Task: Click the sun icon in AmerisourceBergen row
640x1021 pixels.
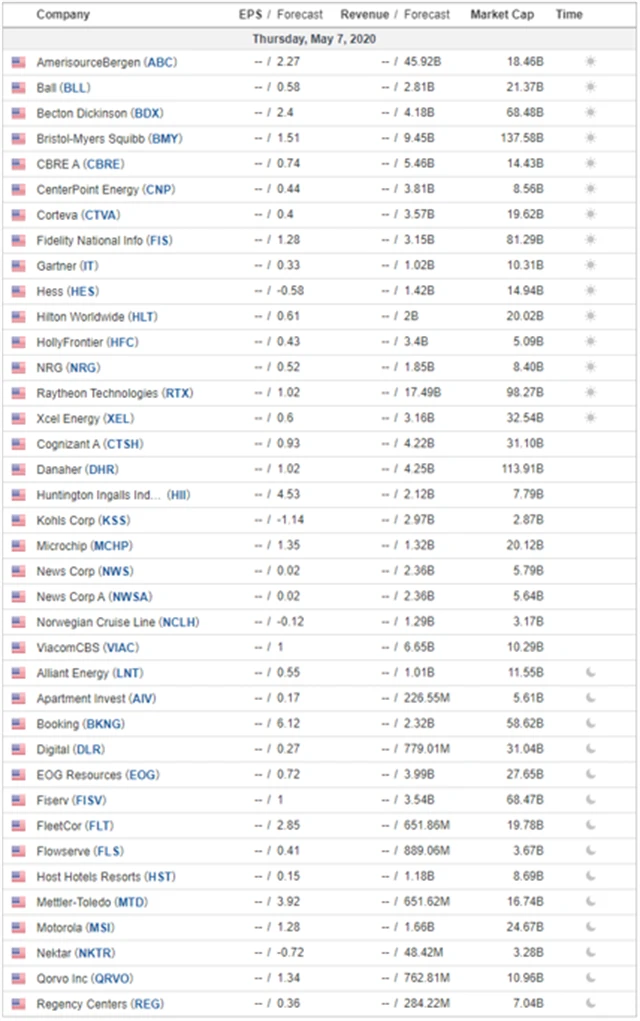Action: click(590, 62)
